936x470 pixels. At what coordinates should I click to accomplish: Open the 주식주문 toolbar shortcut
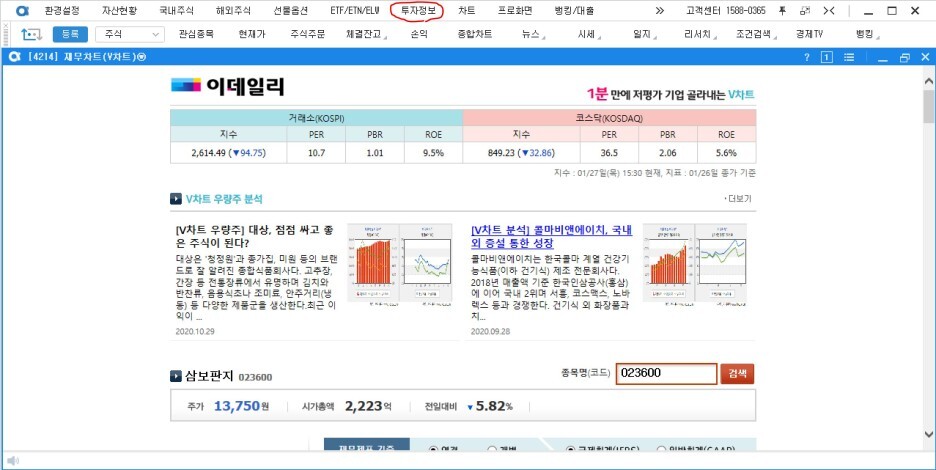307,35
